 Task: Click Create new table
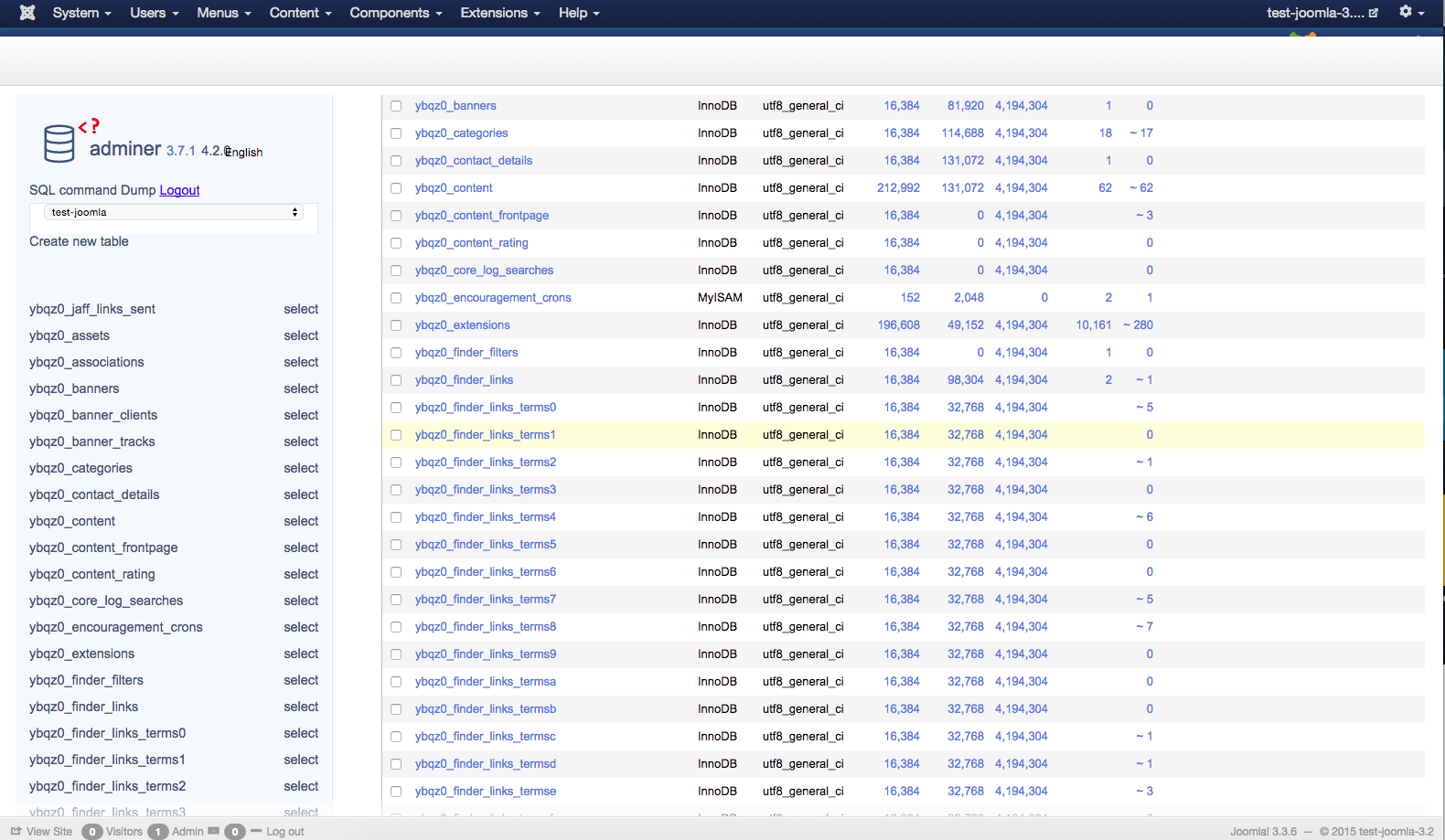[x=79, y=241]
